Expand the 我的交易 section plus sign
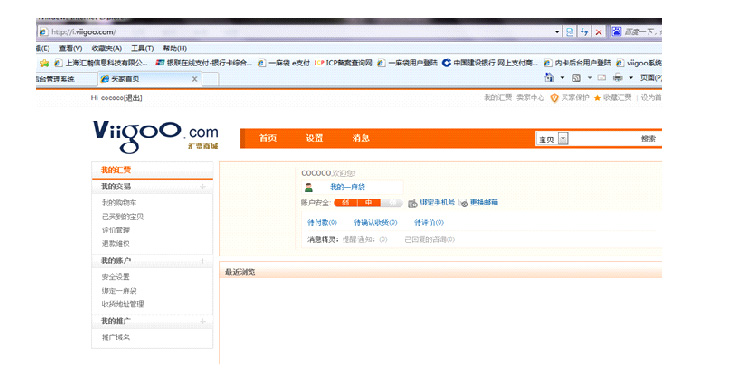 203,186
